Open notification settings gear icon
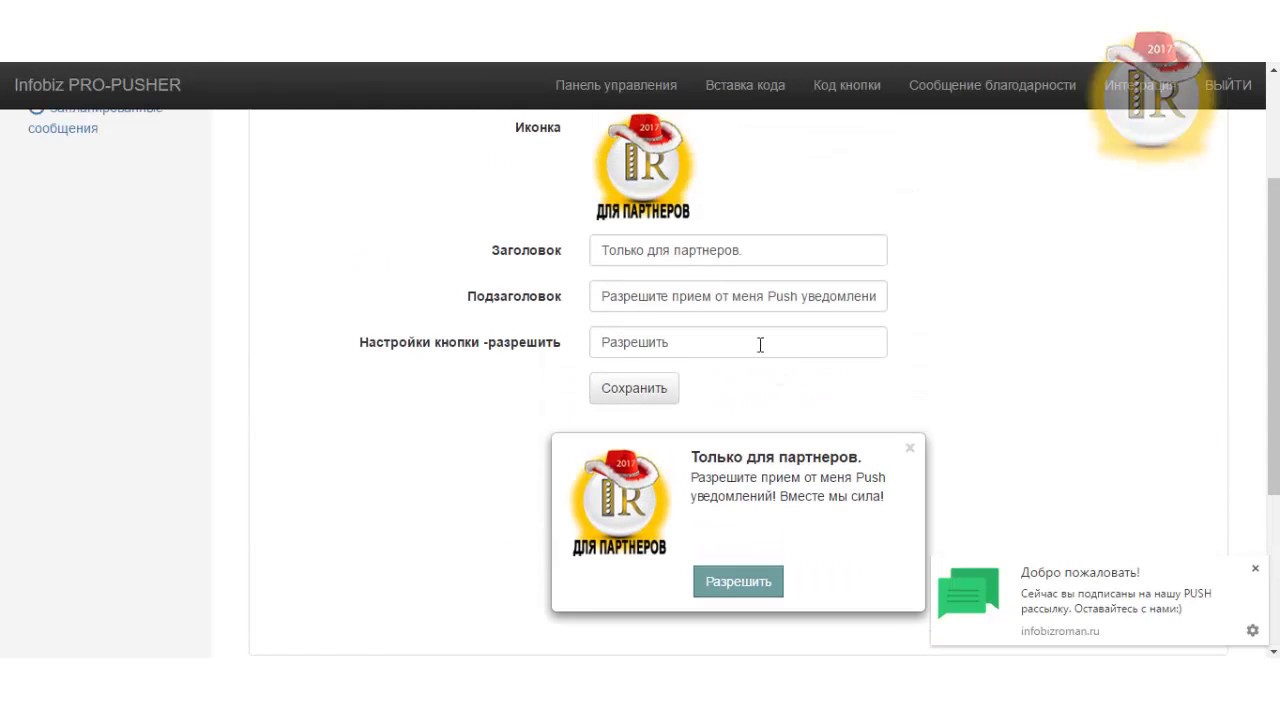1280x720 pixels. pyautogui.click(x=1252, y=630)
